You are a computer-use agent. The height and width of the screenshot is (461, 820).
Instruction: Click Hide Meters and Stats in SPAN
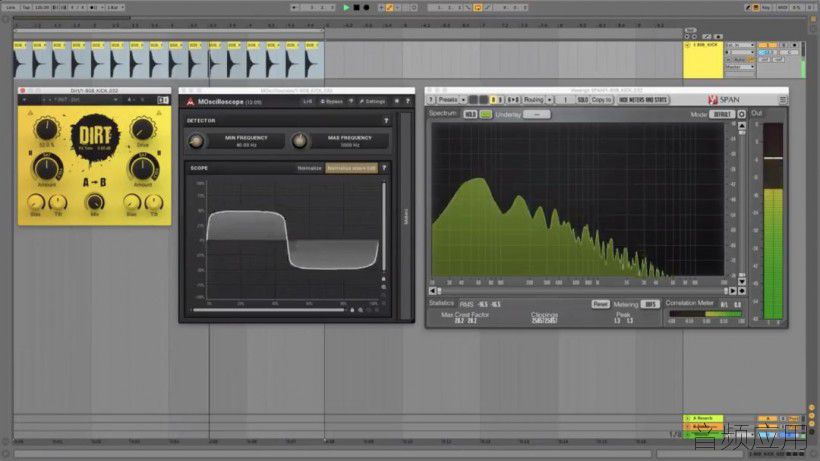pyautogui.click(x=643, y=99)
